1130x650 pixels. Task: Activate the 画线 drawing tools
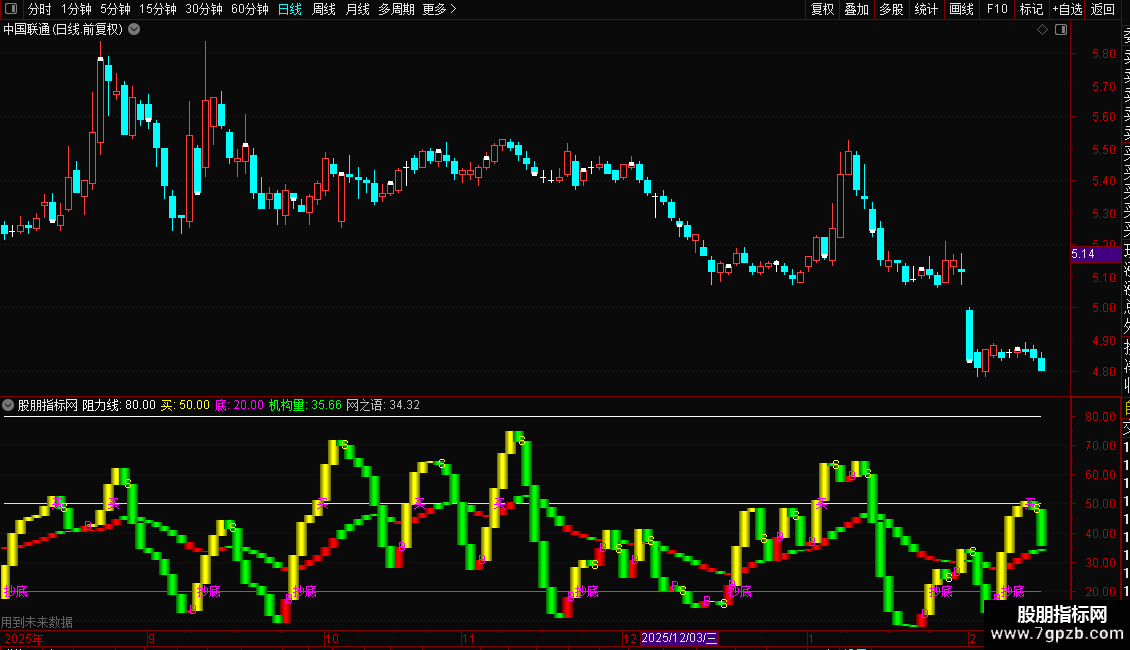pyautogui.click(x=961, y=9)
